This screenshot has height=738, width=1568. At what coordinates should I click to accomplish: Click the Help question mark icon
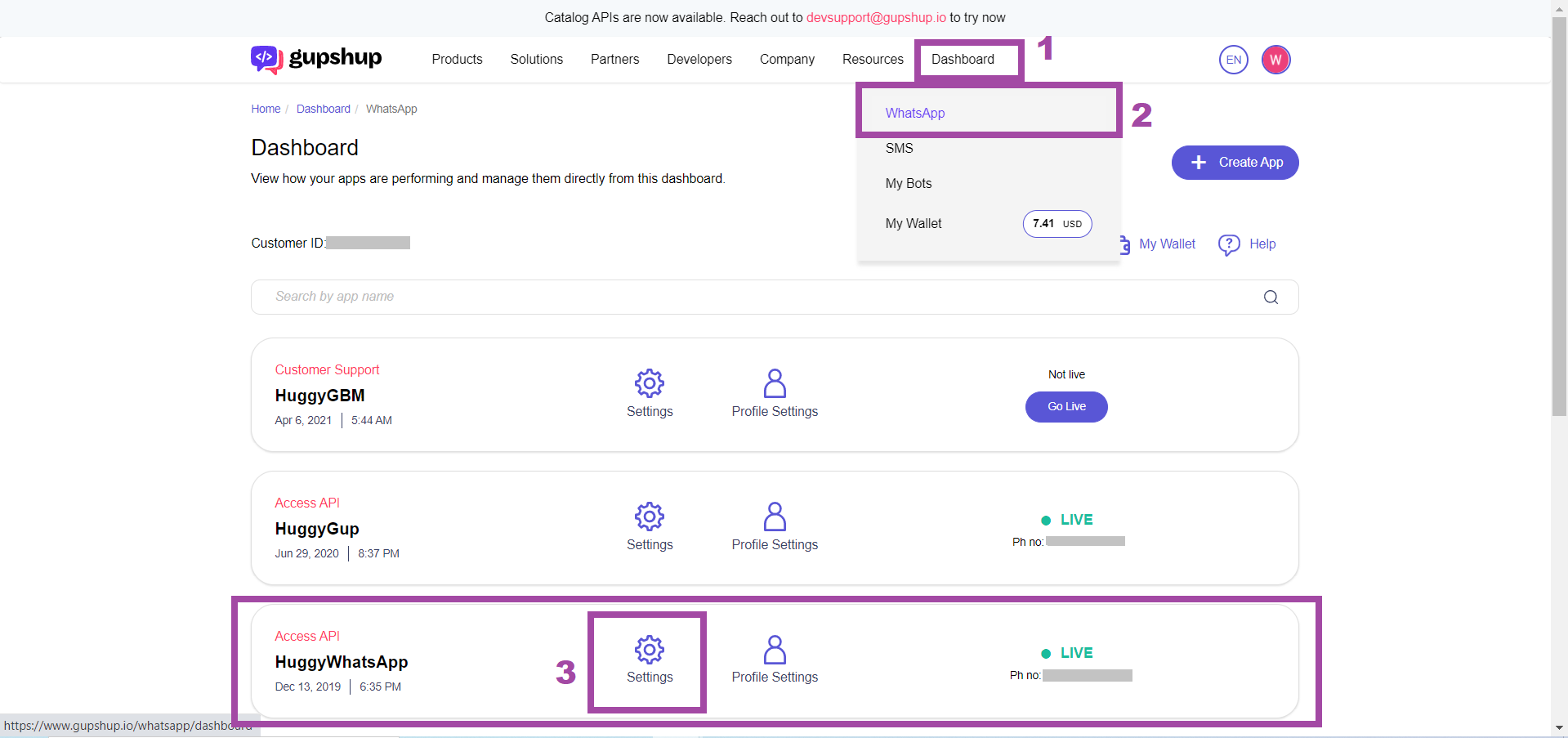tap(1229, 244)
